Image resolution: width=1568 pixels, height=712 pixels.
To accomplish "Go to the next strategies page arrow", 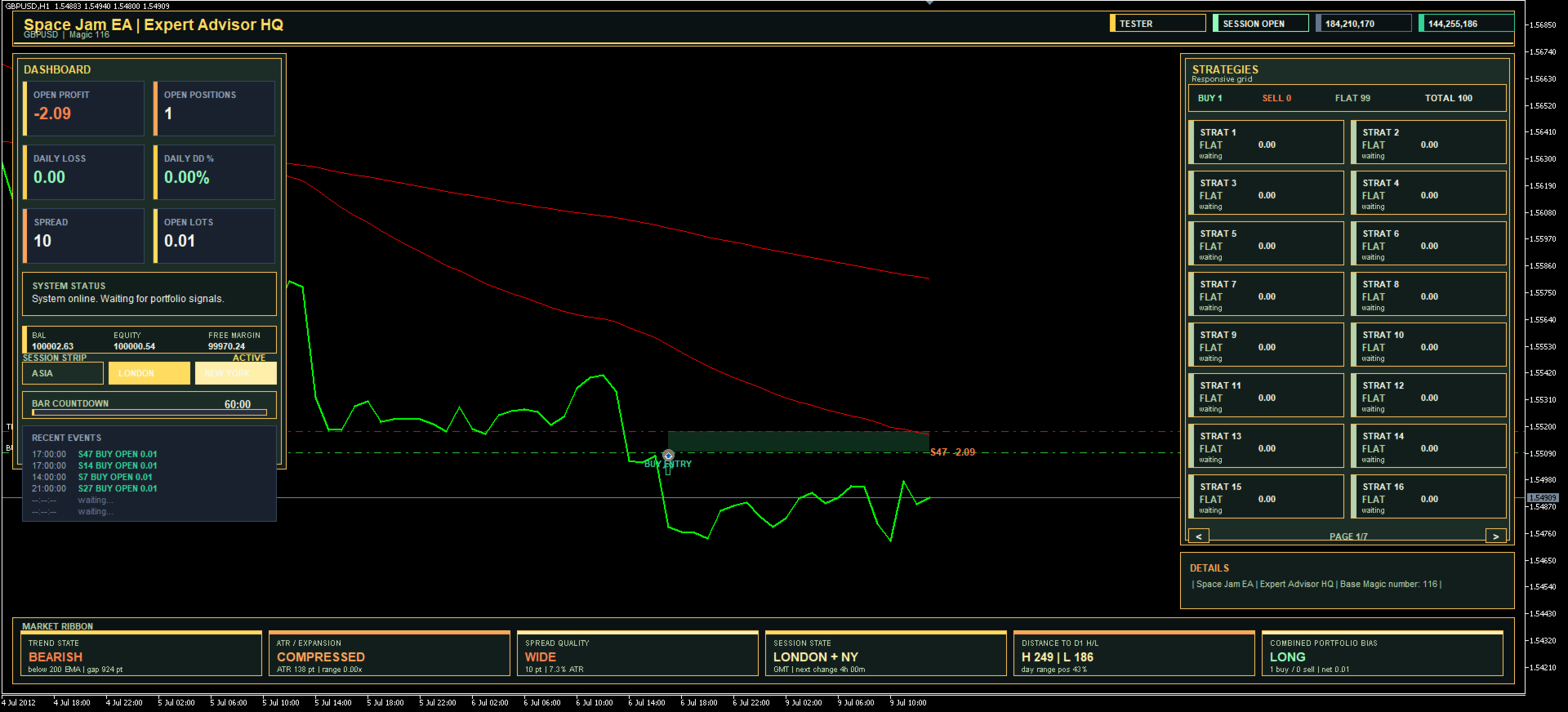I will tap(1496, 536).
